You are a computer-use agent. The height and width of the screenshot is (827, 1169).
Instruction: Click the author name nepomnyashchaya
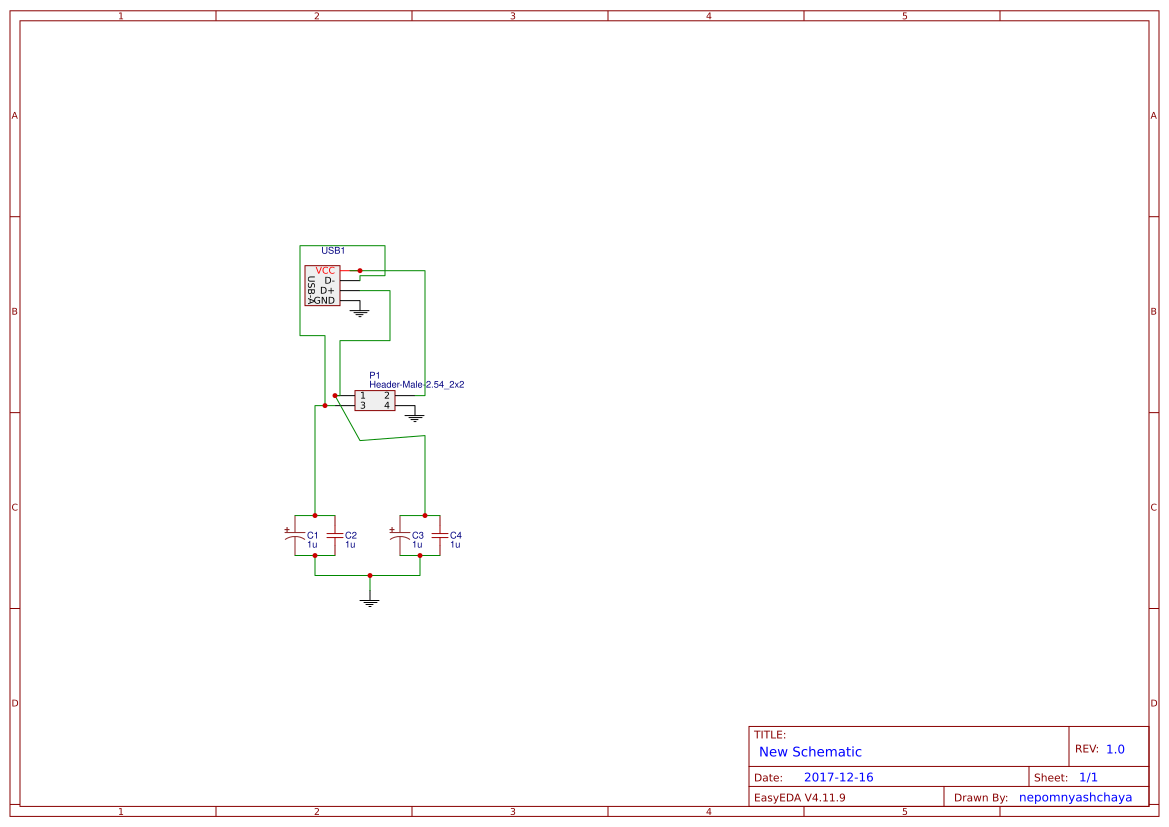pyautogui.click(x=1076, y=797)
